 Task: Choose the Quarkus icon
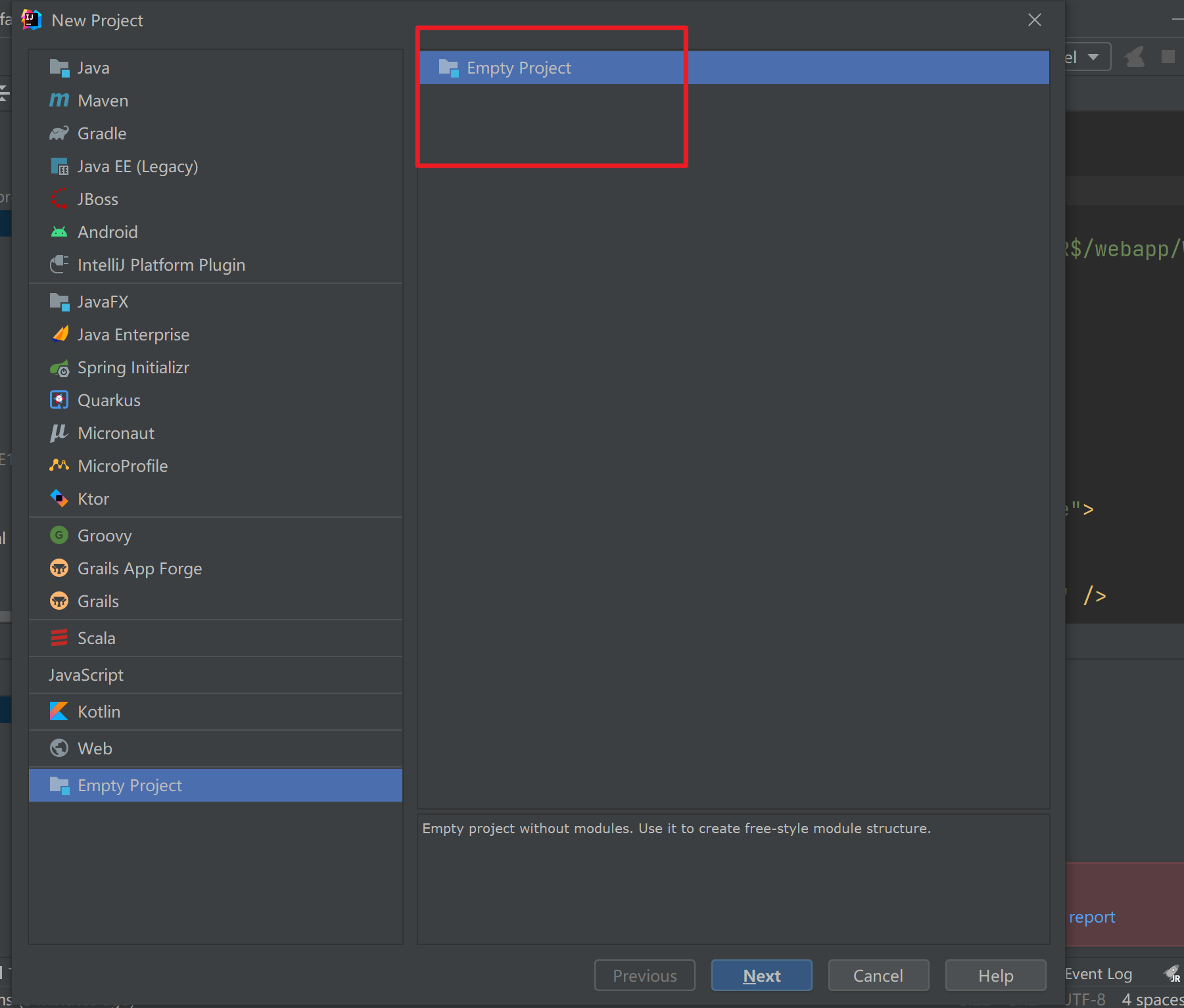(59, 400)
